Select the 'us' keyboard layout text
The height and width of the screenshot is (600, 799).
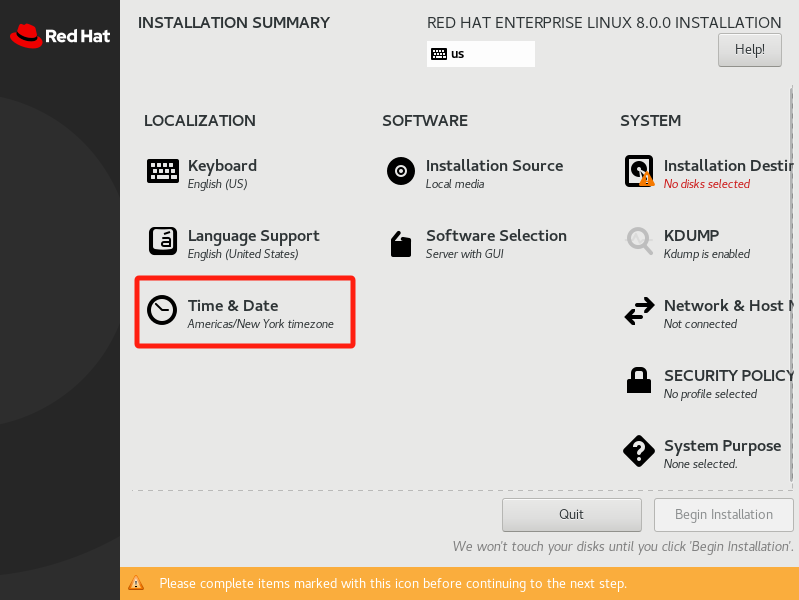coord(458,54)
